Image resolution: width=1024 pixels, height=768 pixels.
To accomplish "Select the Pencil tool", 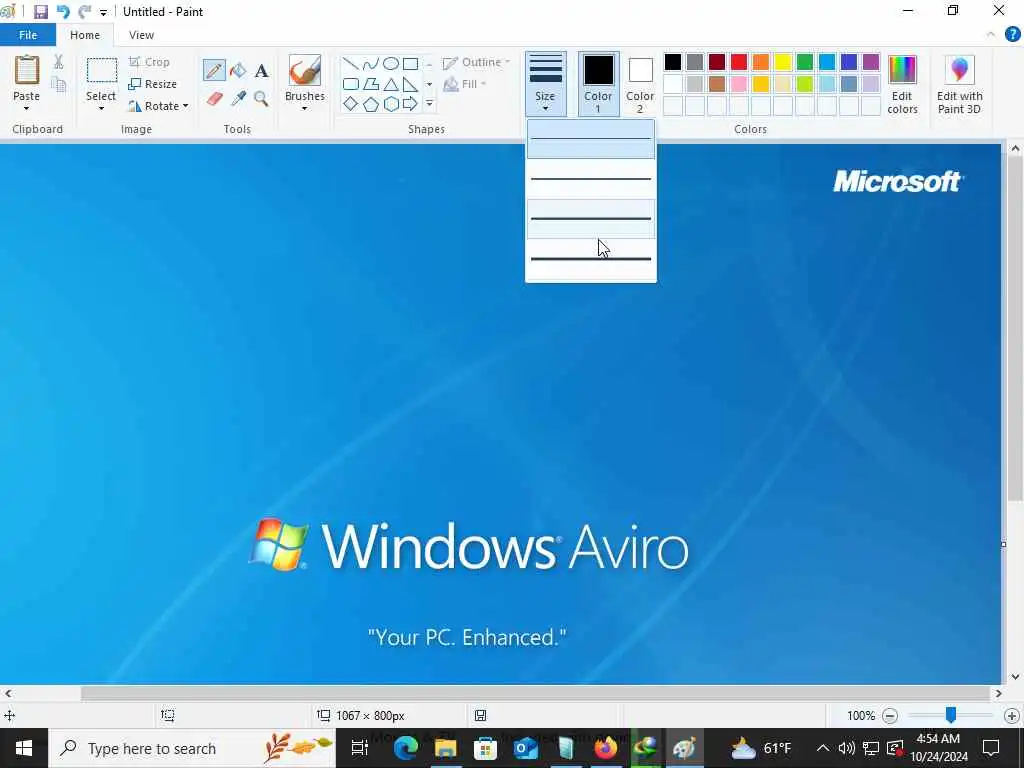I will (214, 70).
